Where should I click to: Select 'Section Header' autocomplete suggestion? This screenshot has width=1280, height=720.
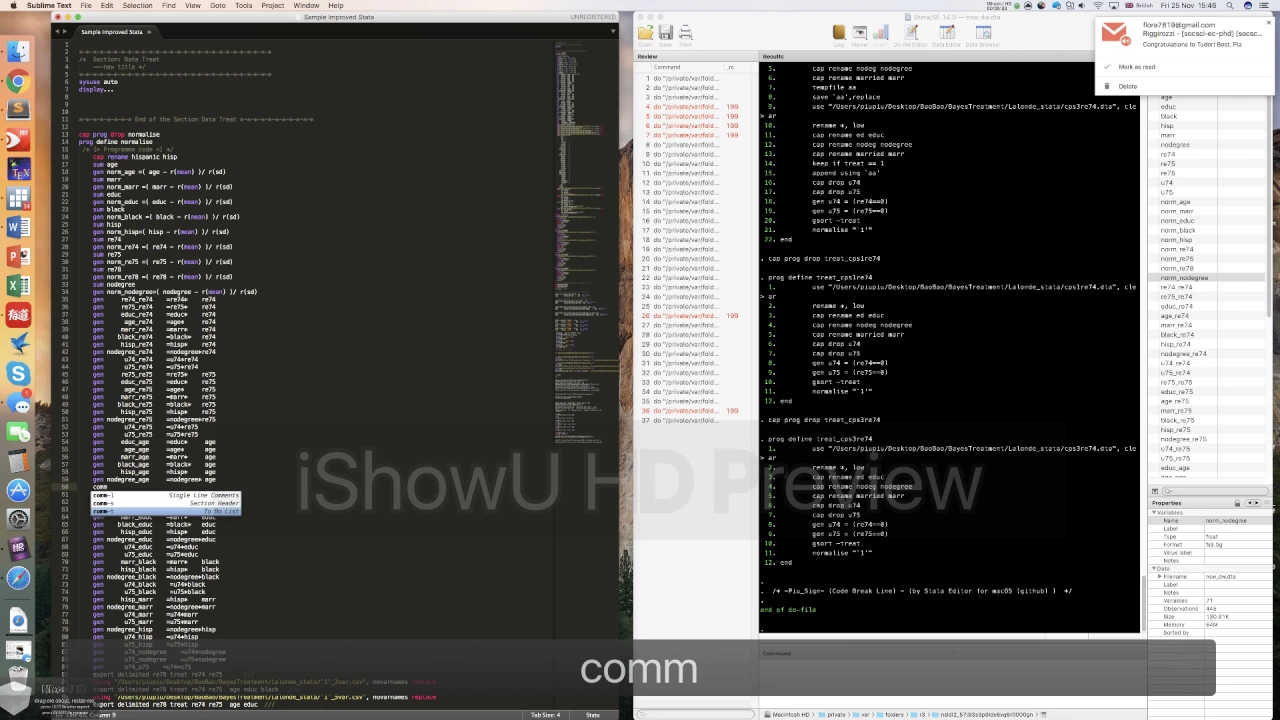pyautogui.click(x=165, y=503)
